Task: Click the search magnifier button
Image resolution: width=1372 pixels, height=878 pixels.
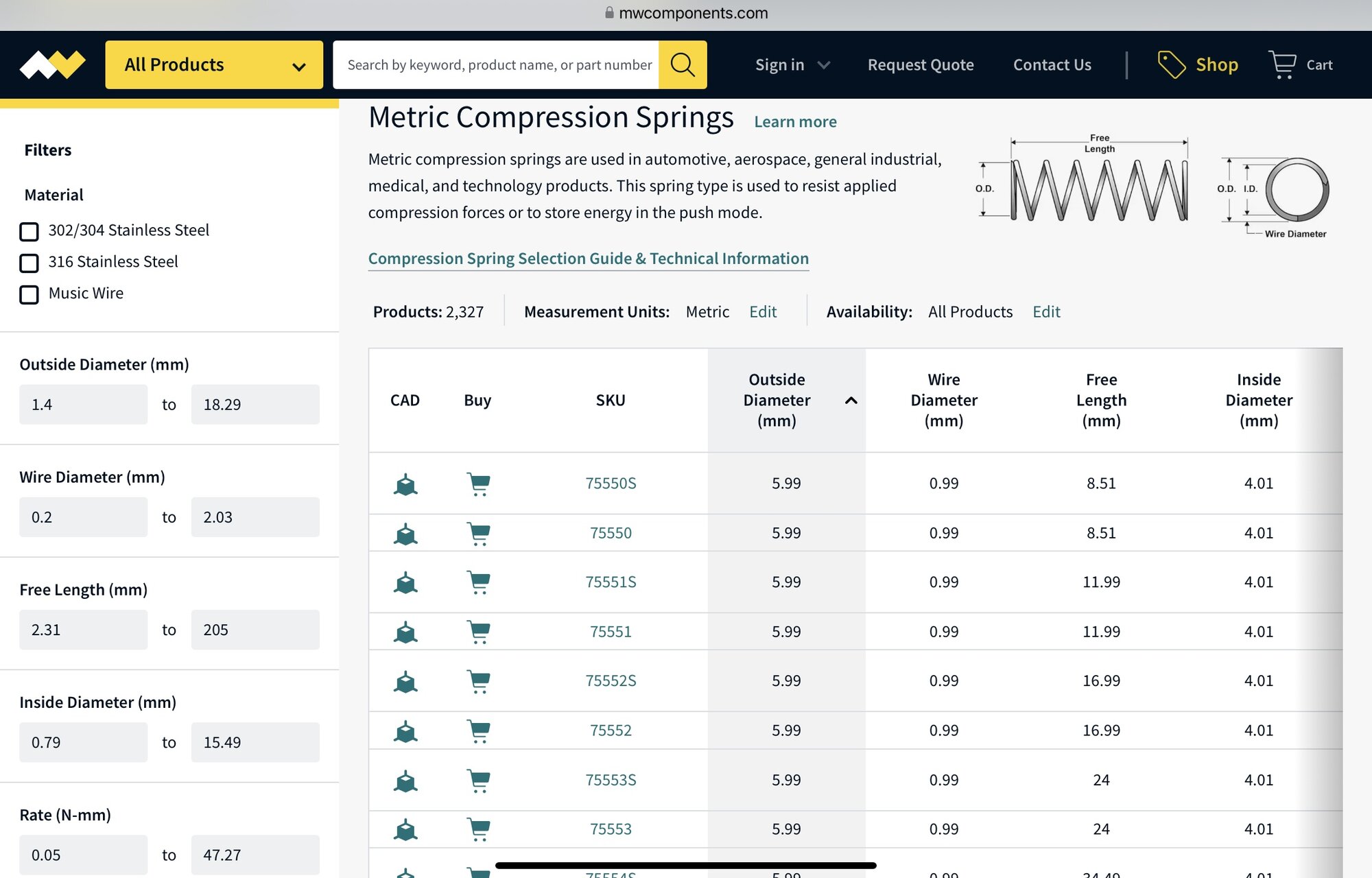Action: tap(682, 64)
